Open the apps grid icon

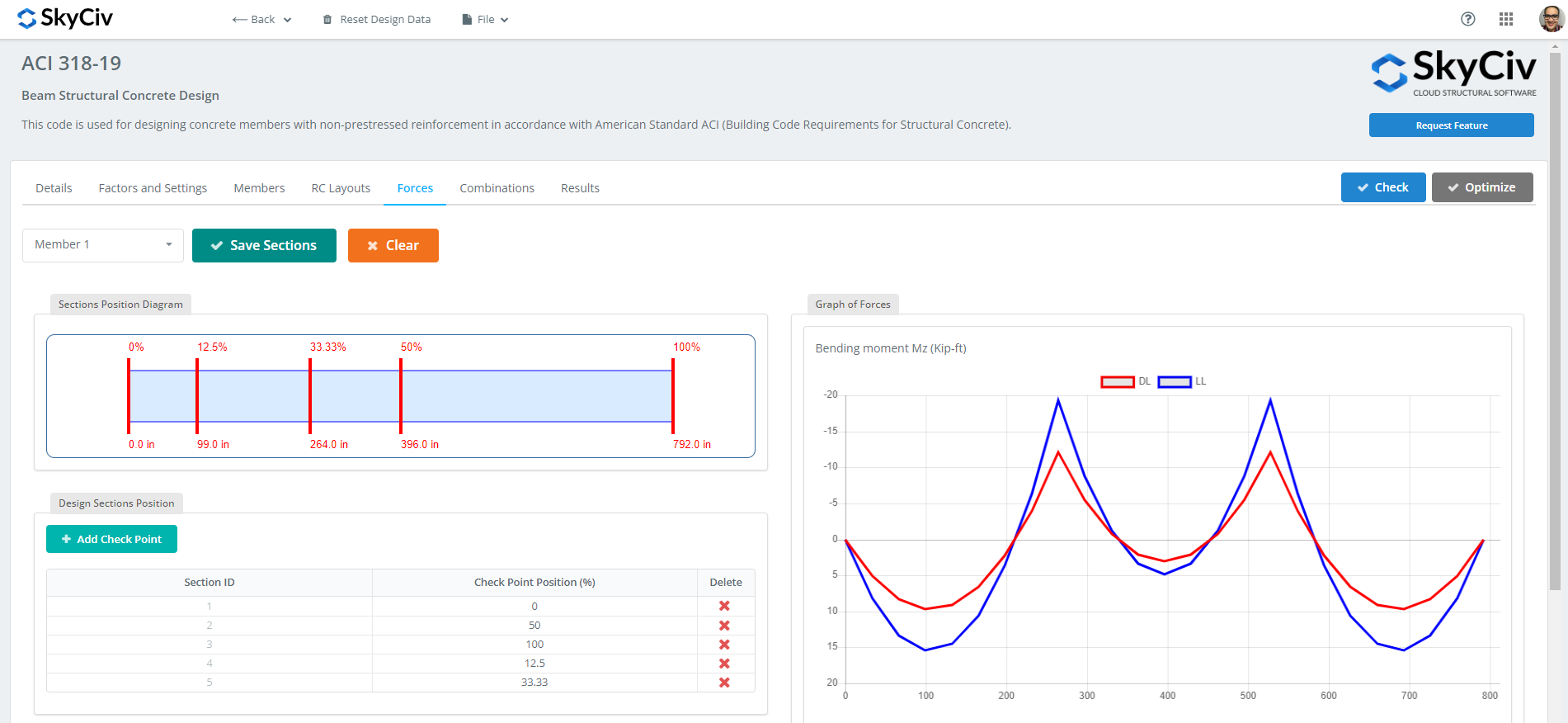pyautogui.click(x=1505, y=19)
